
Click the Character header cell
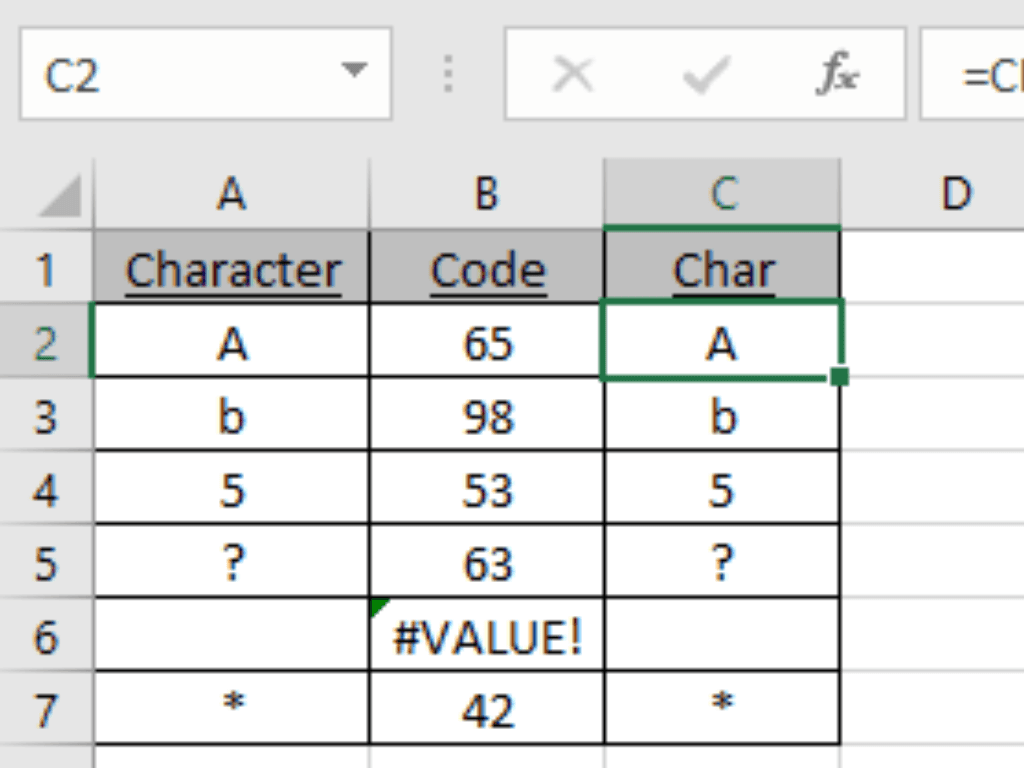tap(232, 270)
